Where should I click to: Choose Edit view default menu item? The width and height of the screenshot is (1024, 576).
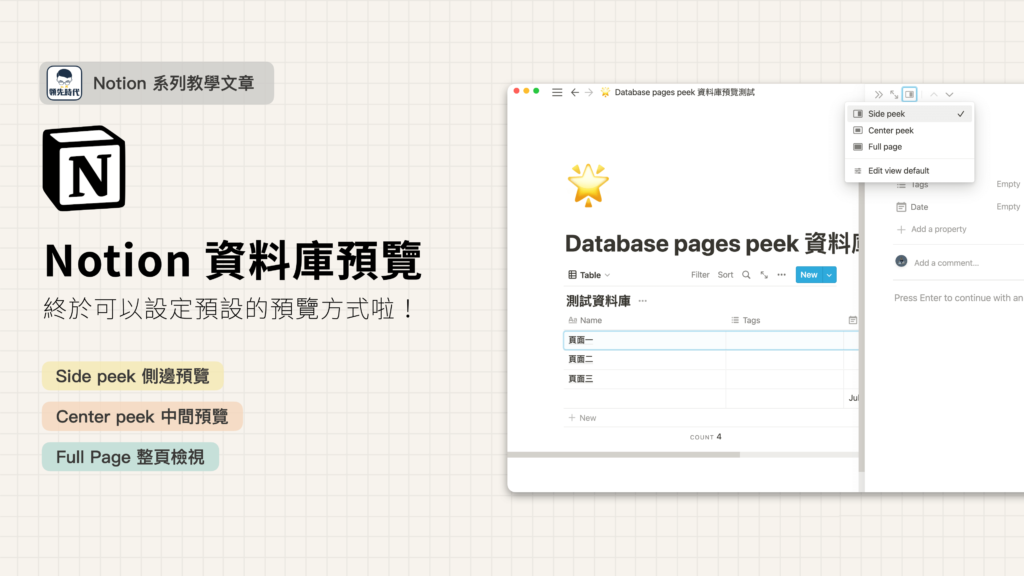click(x=898, y=171)
